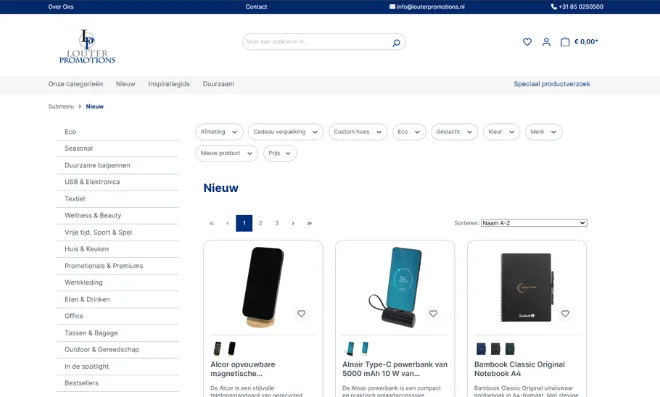Expand the Eco filter dropdown
The image size is (660, 397).
pos(409,132)
